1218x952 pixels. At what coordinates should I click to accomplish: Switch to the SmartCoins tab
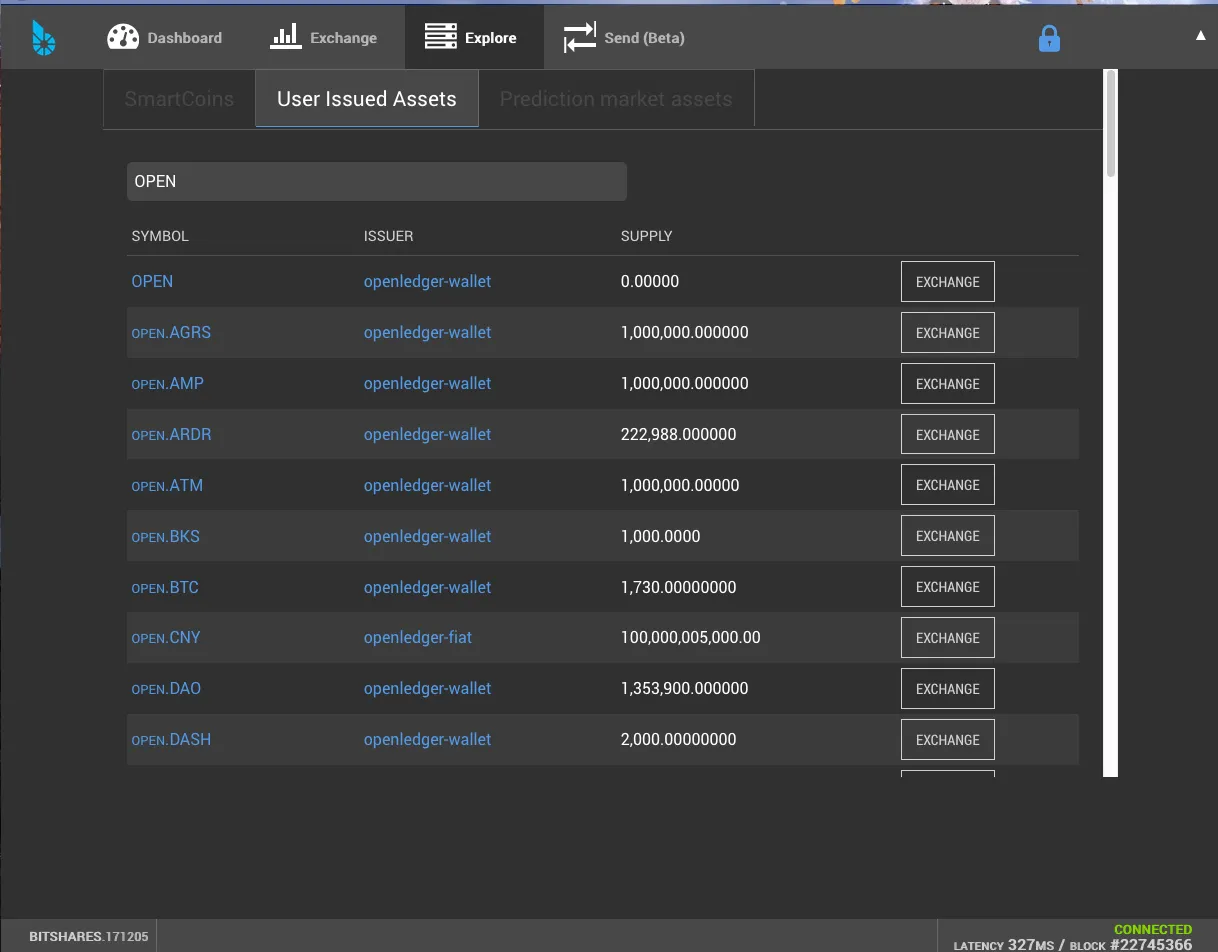[x=179, y=99]
